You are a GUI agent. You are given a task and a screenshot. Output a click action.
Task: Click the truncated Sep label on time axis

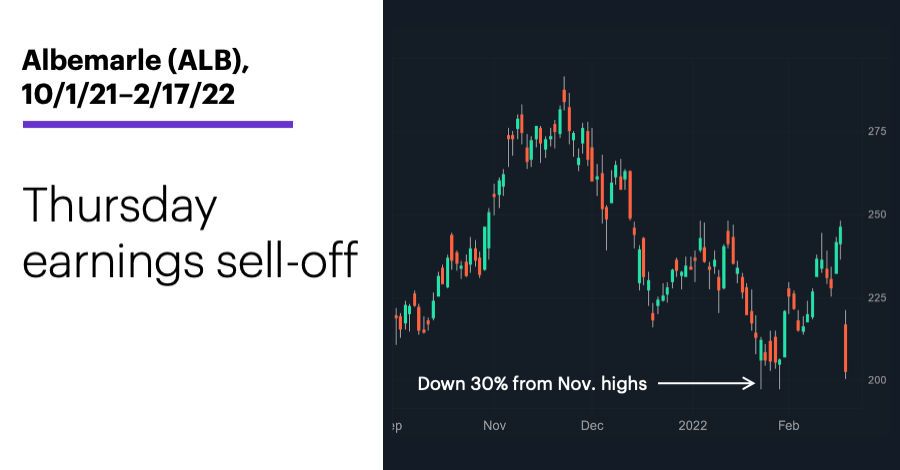pyautogui.click(x=397, y=426)
